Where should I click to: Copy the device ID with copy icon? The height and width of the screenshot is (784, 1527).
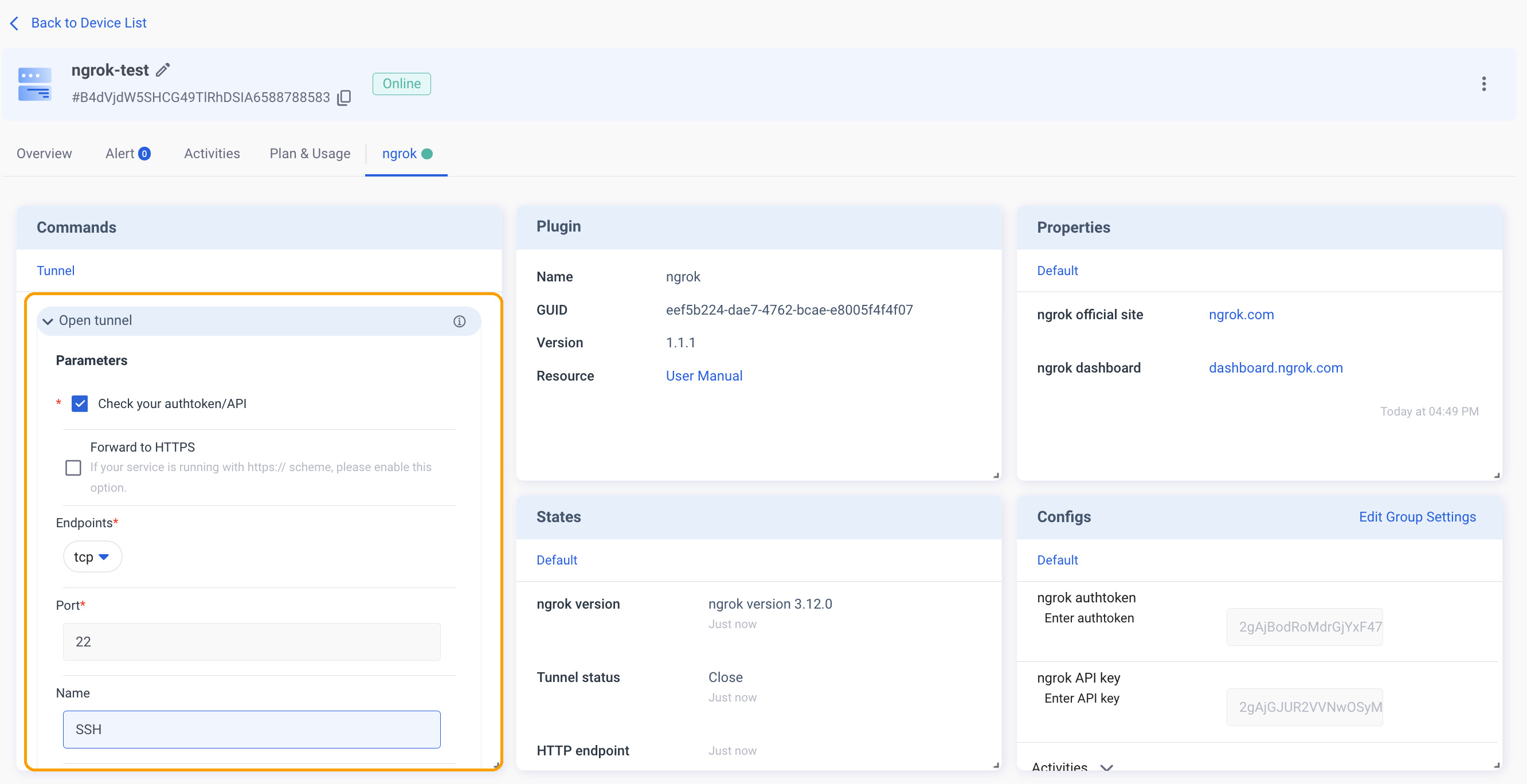click(344, 98)
